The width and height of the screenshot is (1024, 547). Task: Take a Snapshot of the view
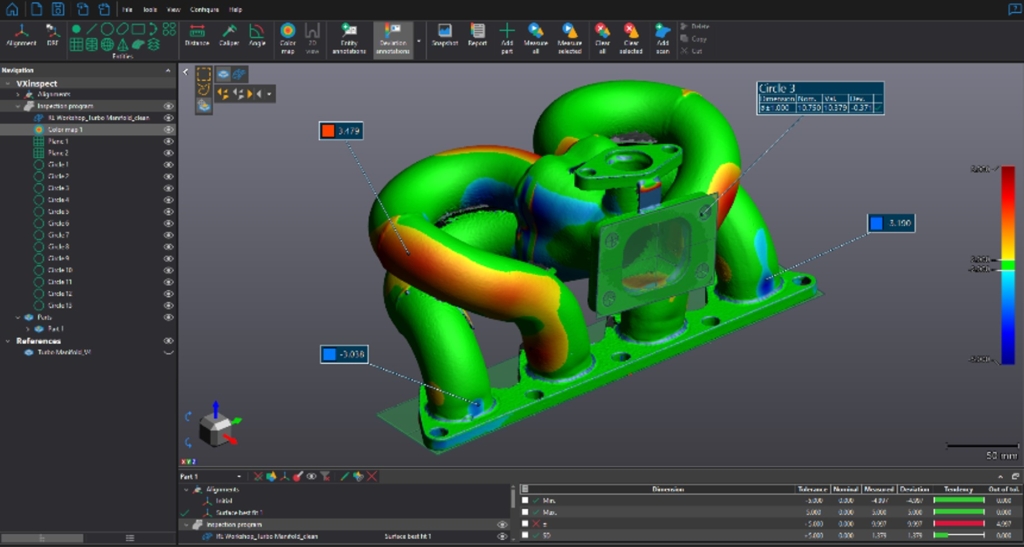(445, 35)
